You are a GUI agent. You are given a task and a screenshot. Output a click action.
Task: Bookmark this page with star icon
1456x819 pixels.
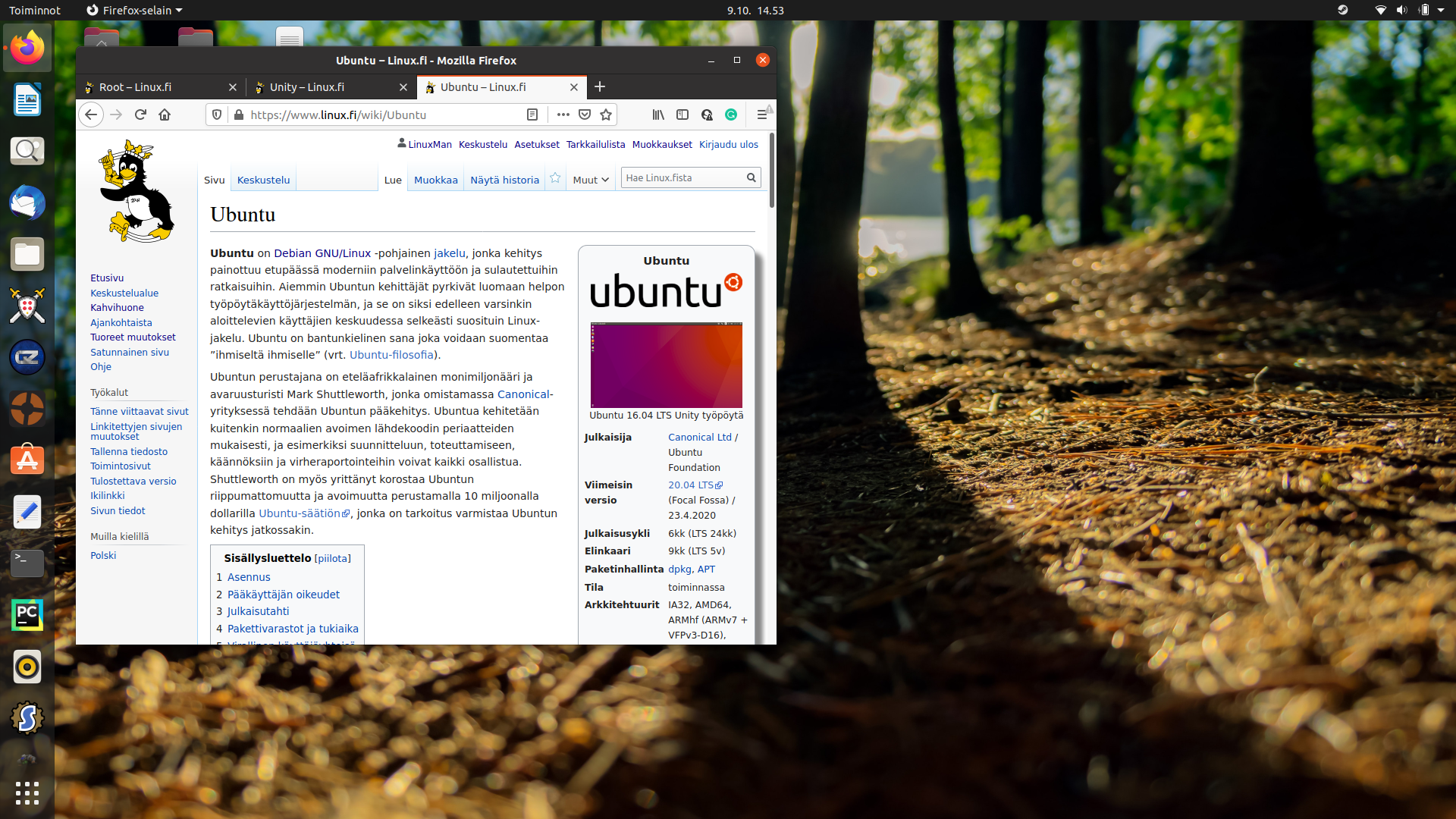click(606, 115)
